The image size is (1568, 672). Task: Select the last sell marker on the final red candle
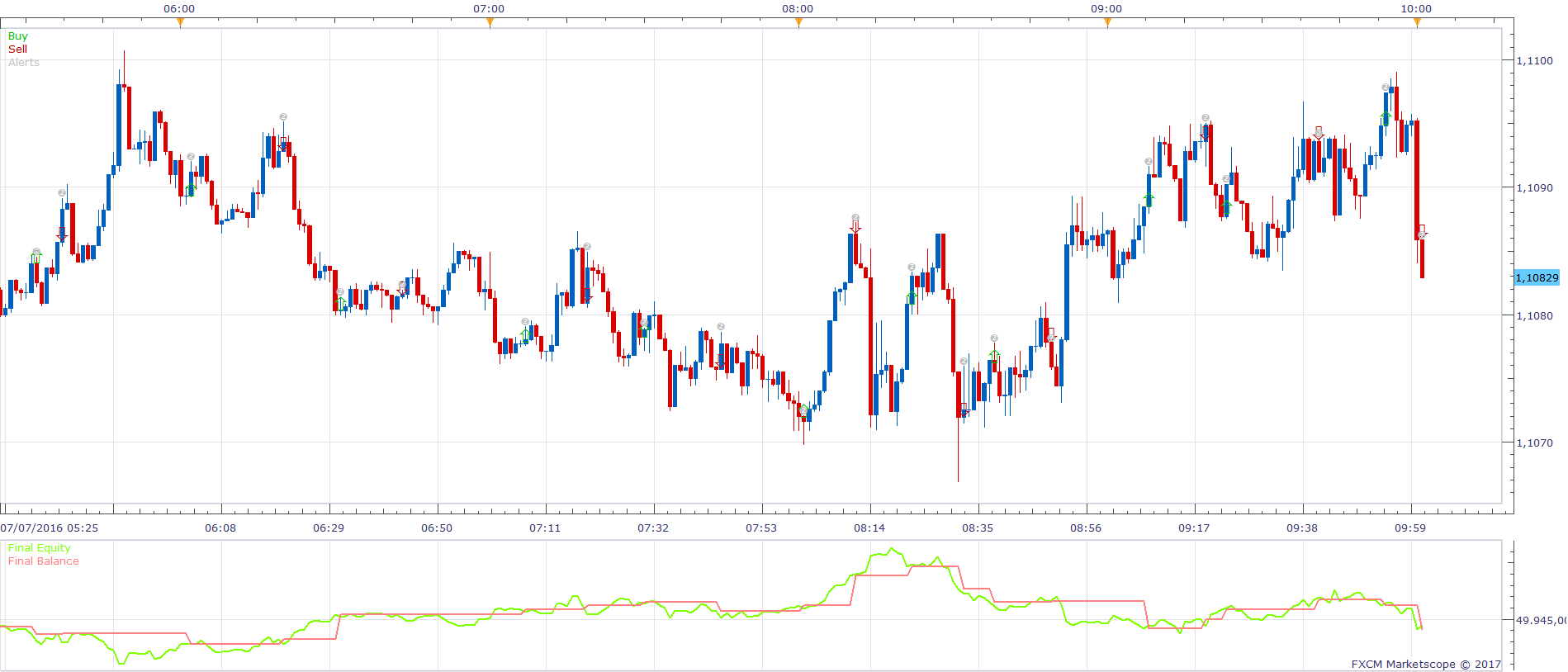pyautogui.click(x=1421, y=230)
